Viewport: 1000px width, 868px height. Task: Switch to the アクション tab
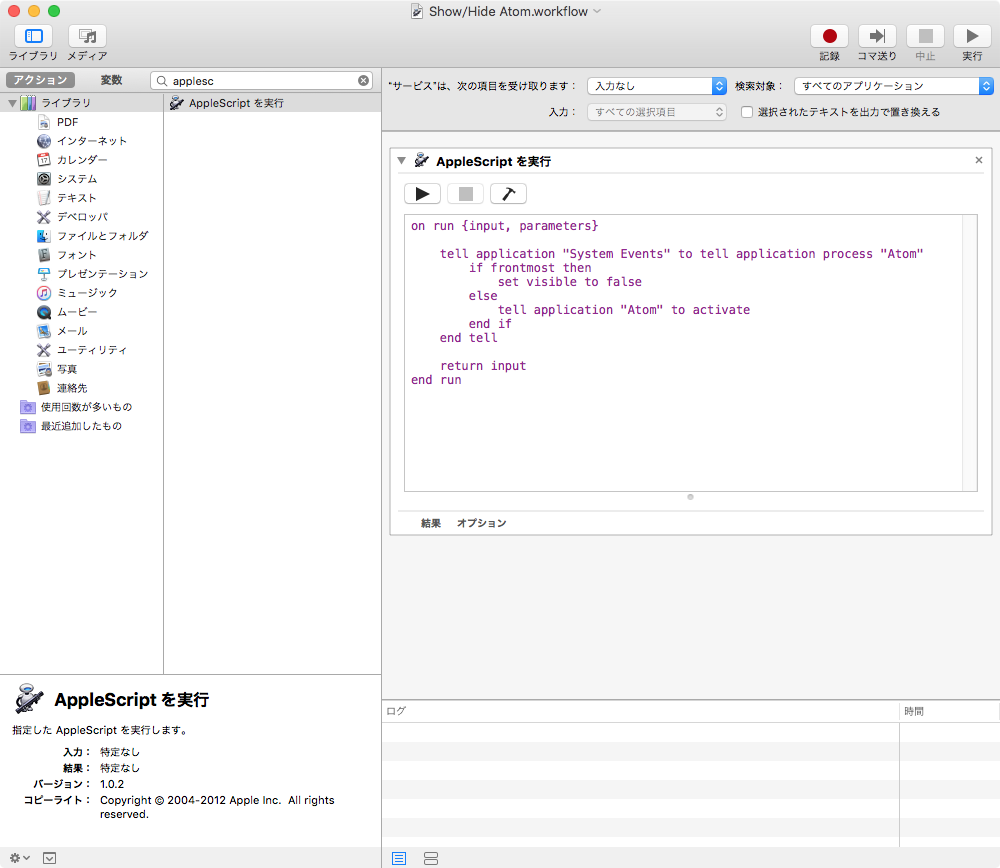pyautogui.click(x=40, y=80)
